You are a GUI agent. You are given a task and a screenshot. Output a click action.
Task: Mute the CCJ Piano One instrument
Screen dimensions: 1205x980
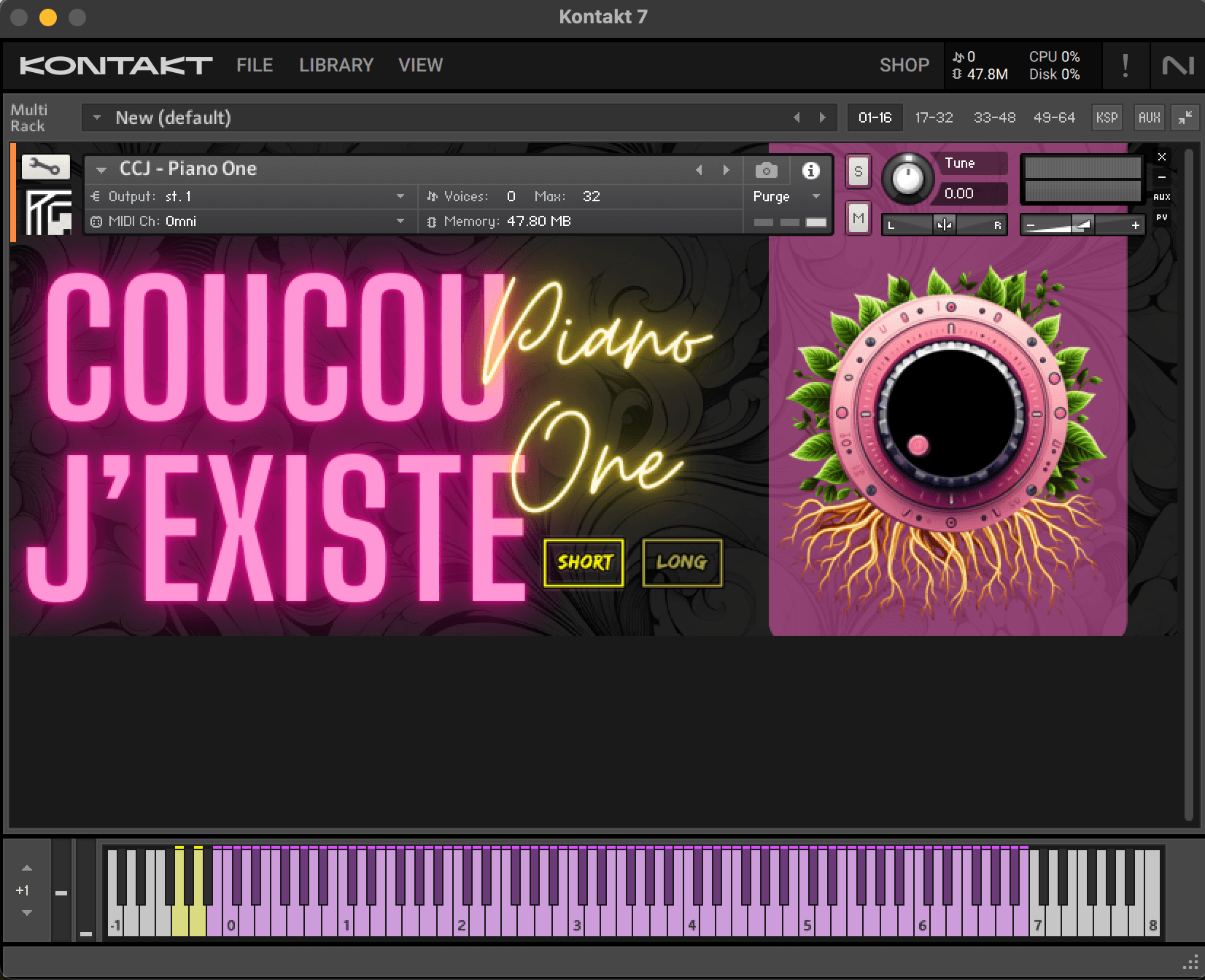click(859, 217)
